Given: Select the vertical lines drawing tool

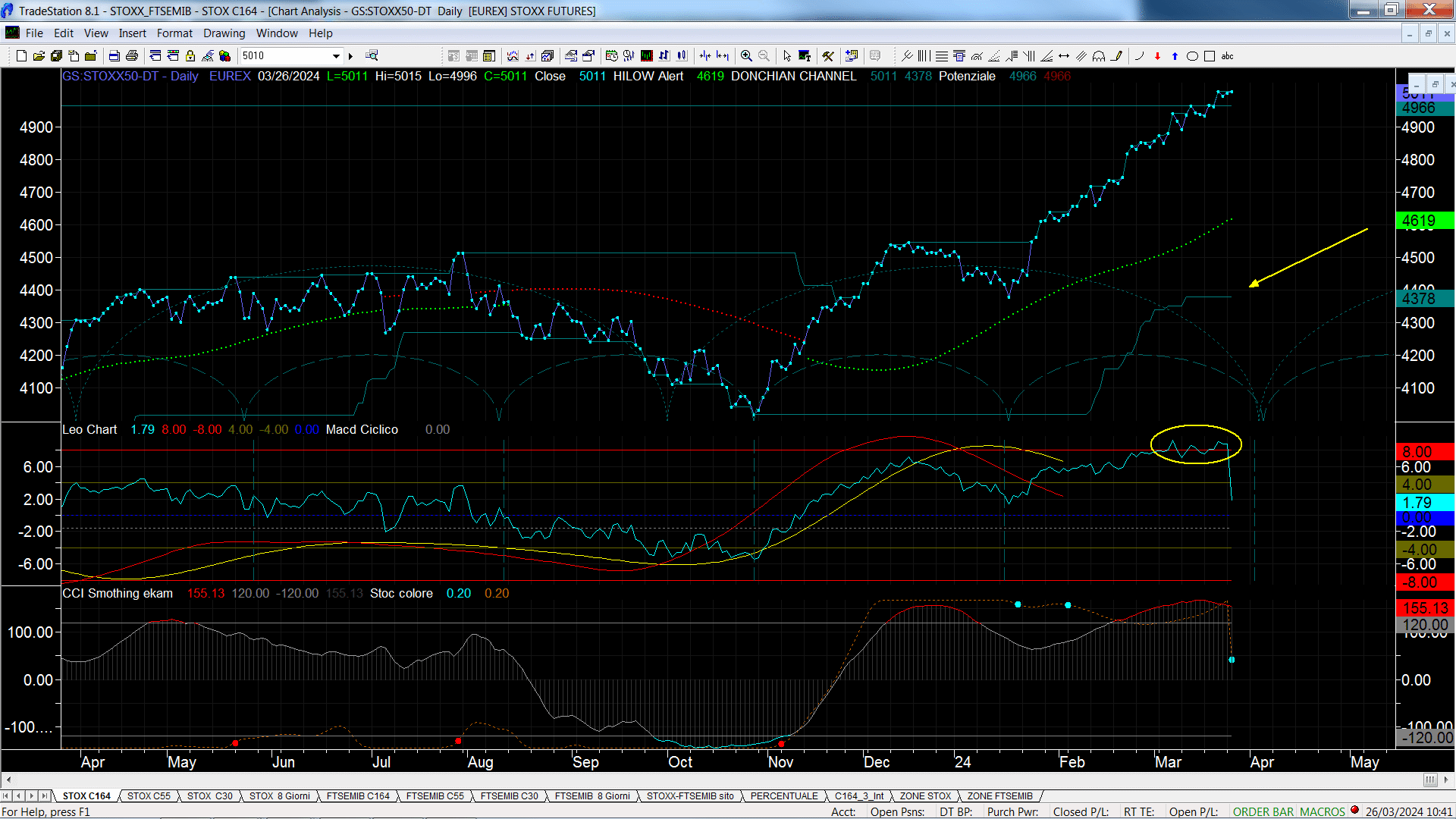Looking at the screenshot, I should (x=924, y=56).
